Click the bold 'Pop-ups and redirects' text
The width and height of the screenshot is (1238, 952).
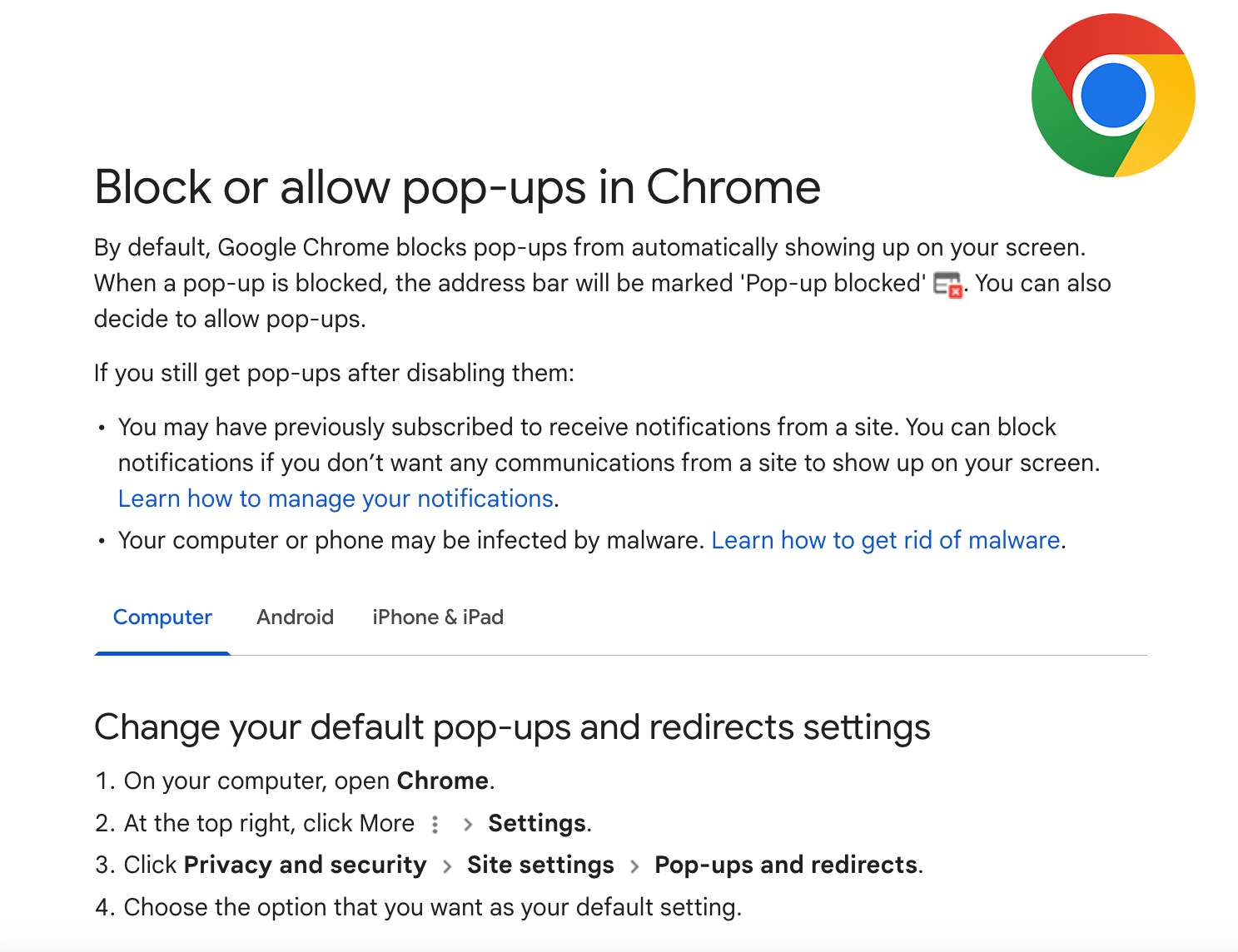pos(786,865)
